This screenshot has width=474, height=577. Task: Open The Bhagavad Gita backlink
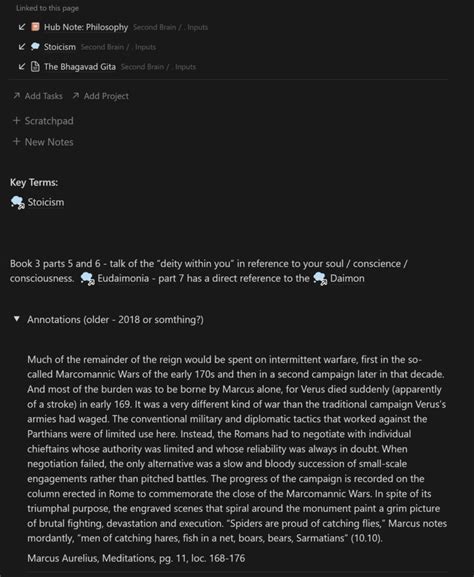tap(80, 67)
